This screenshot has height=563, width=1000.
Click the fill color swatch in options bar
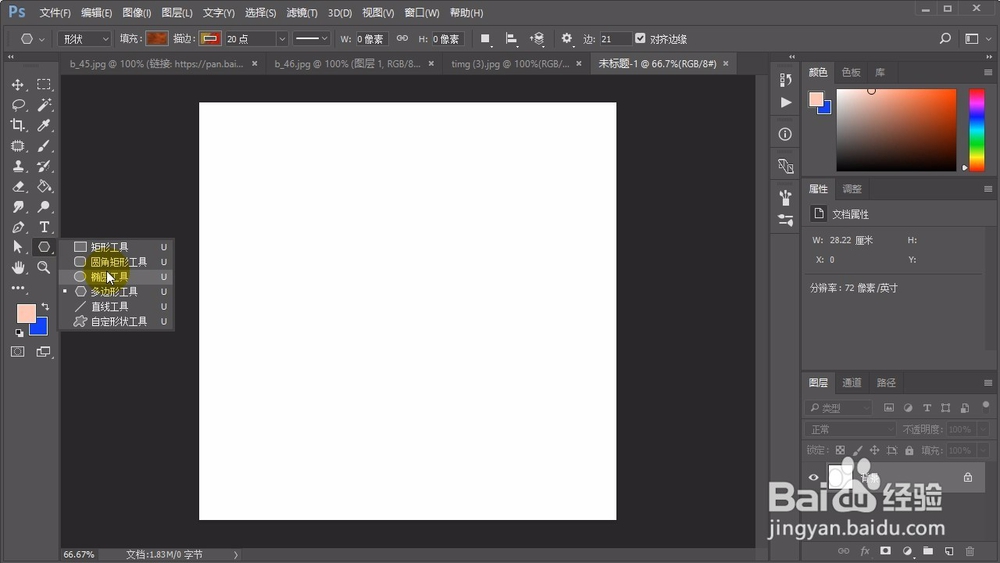pos(156,39)
